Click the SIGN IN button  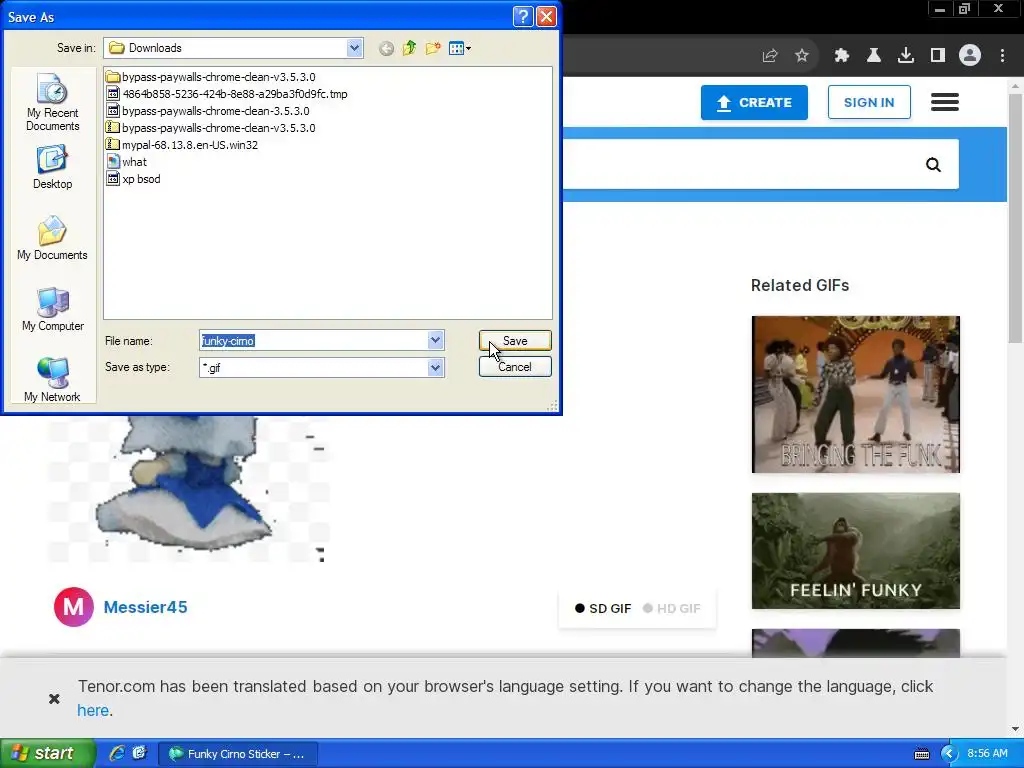click(869, 103)
